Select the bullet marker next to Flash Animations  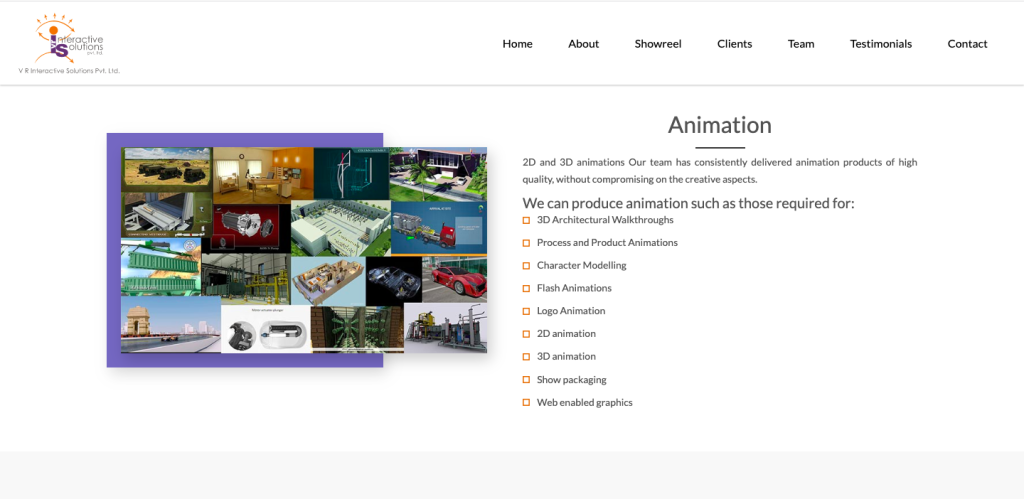coord(526,289)
